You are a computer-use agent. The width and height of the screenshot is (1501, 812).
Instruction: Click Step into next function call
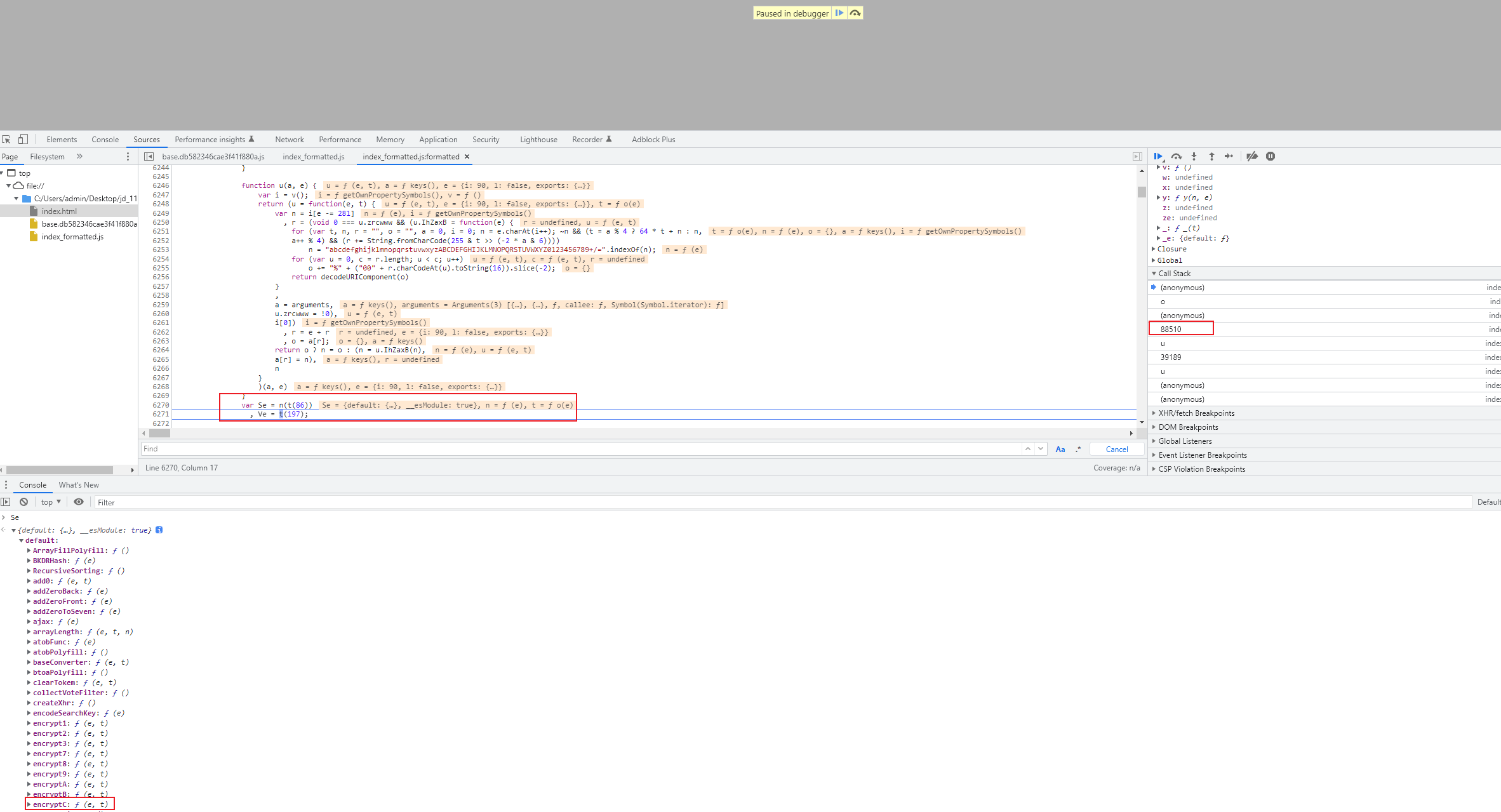click(x=1194, y=156)
